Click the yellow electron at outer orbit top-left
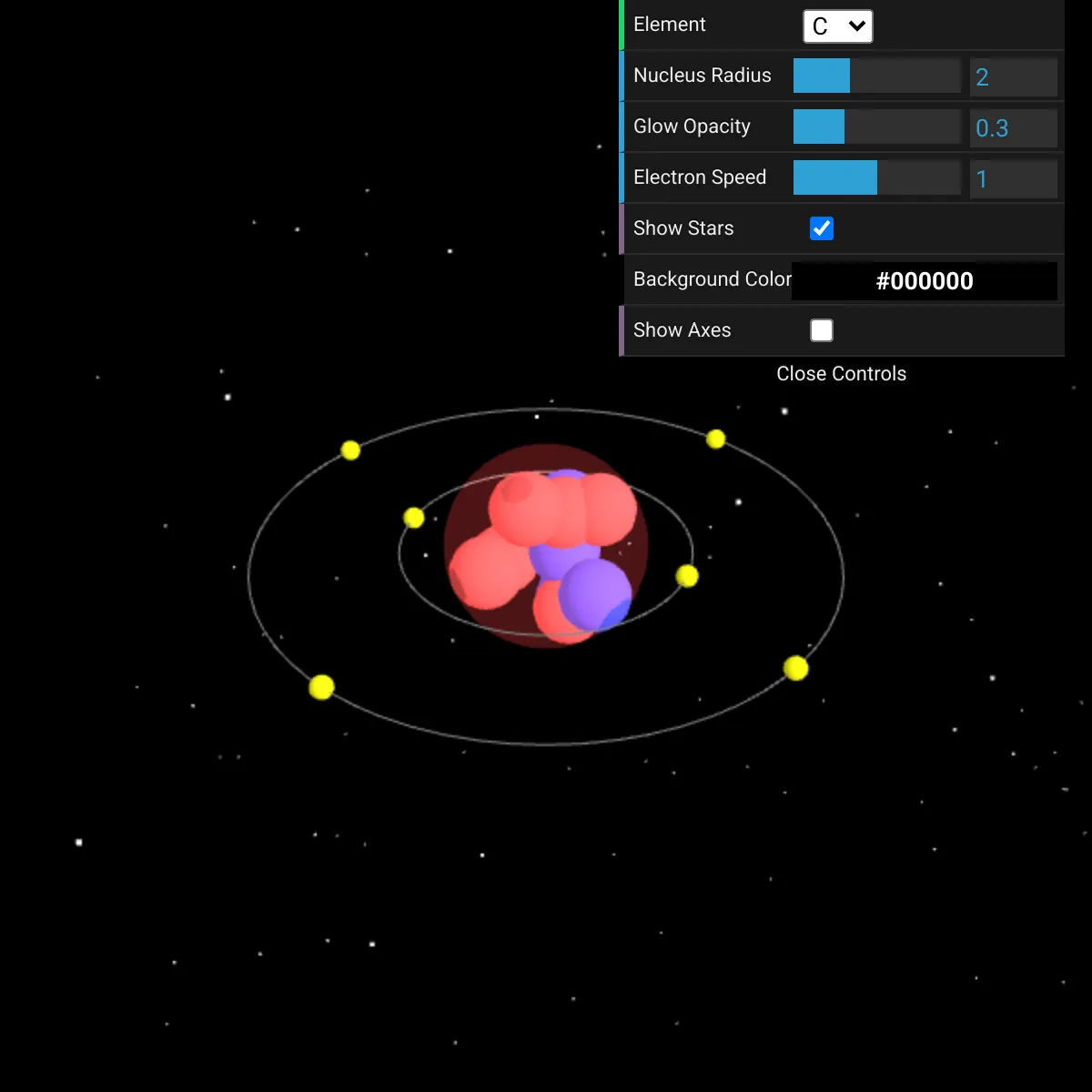This screenshot has height=1092, width=1092. point(350,450)
